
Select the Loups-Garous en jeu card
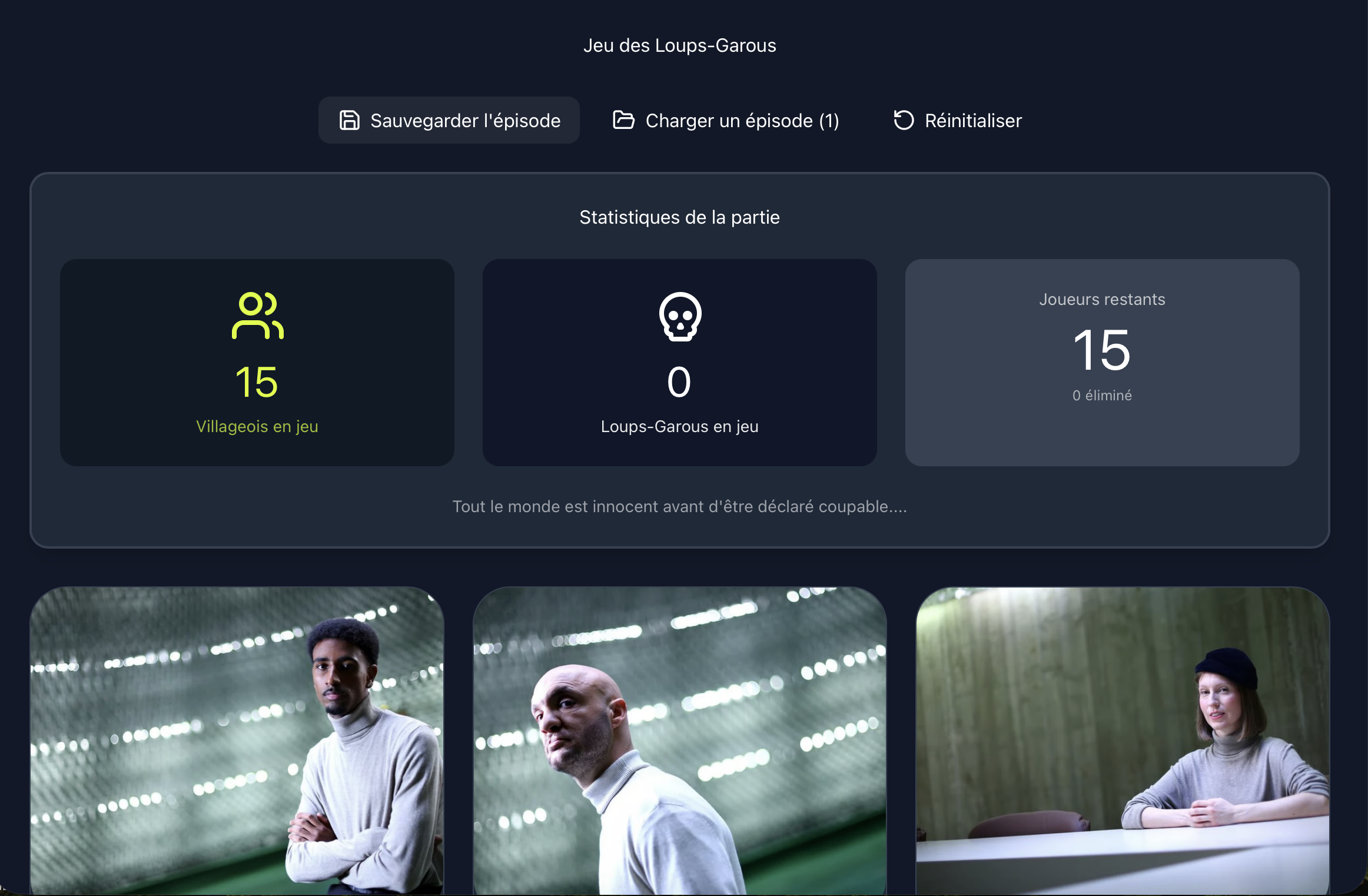[680, 363]
